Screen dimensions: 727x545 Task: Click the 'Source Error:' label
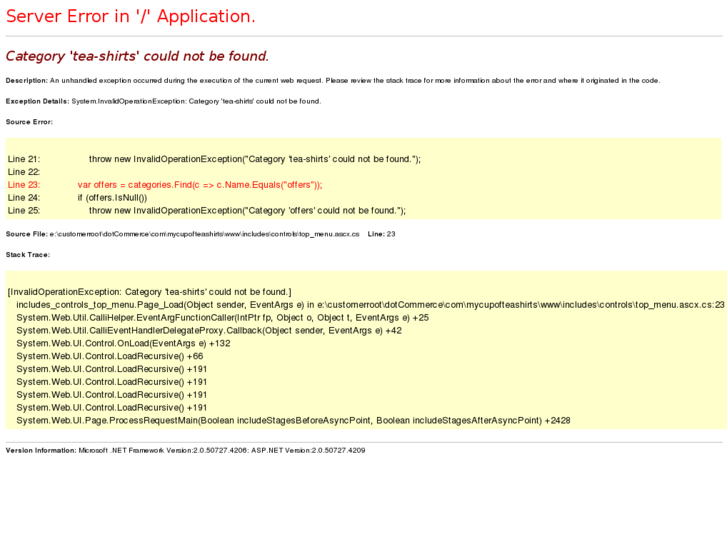tap(29, 122)
